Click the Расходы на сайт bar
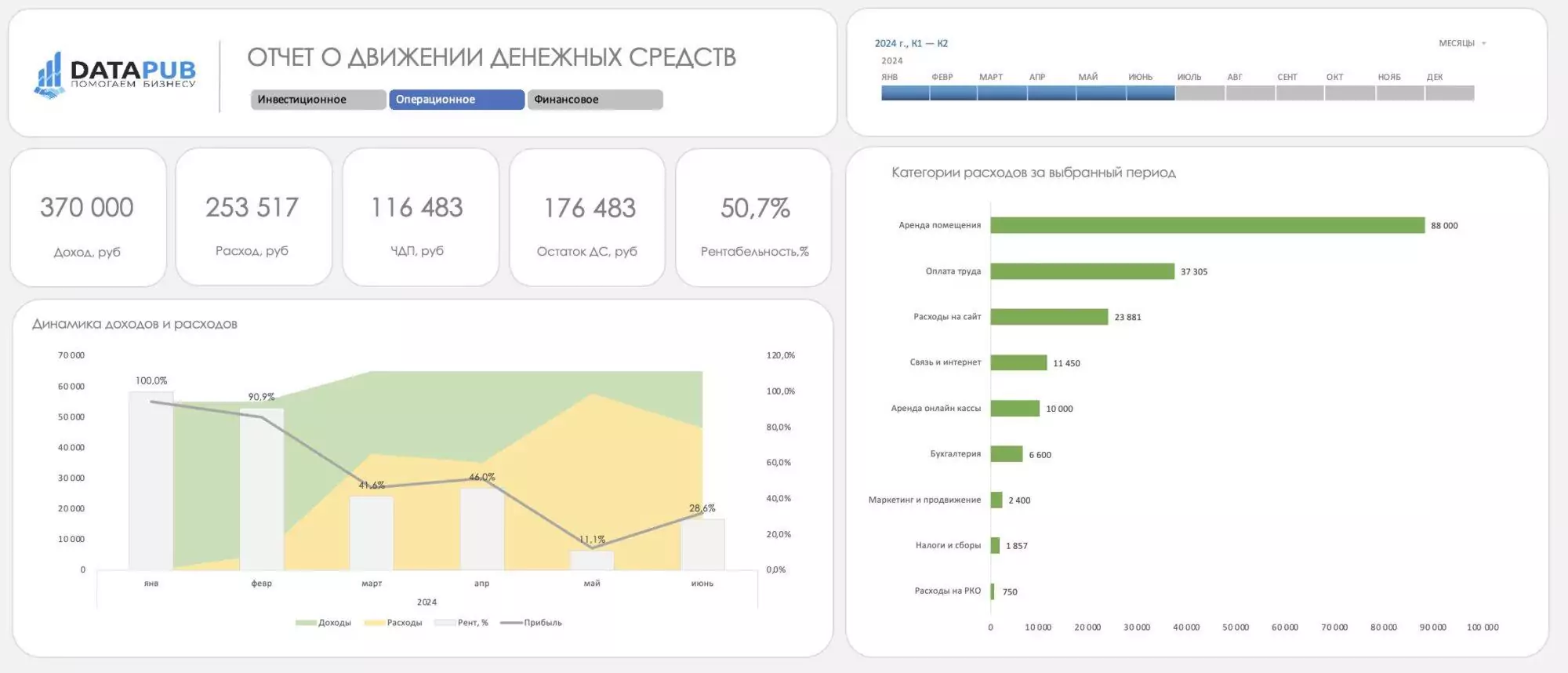 pyautogui.click(x=1050, y=317)
